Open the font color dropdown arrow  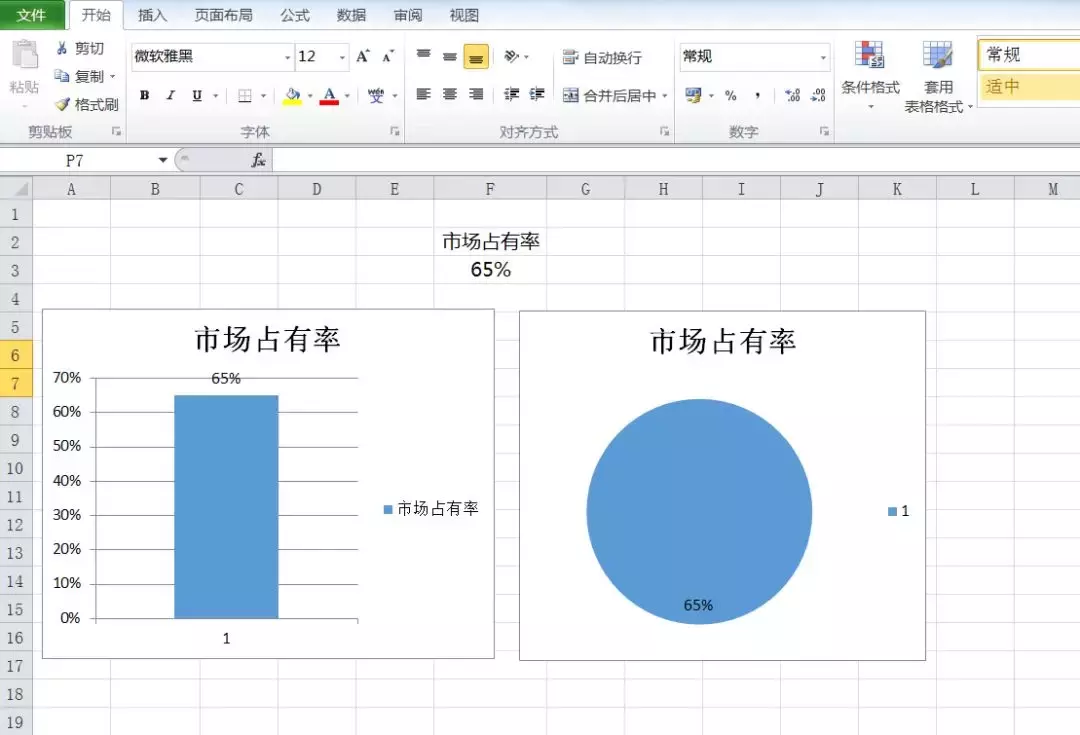(346, 95)
